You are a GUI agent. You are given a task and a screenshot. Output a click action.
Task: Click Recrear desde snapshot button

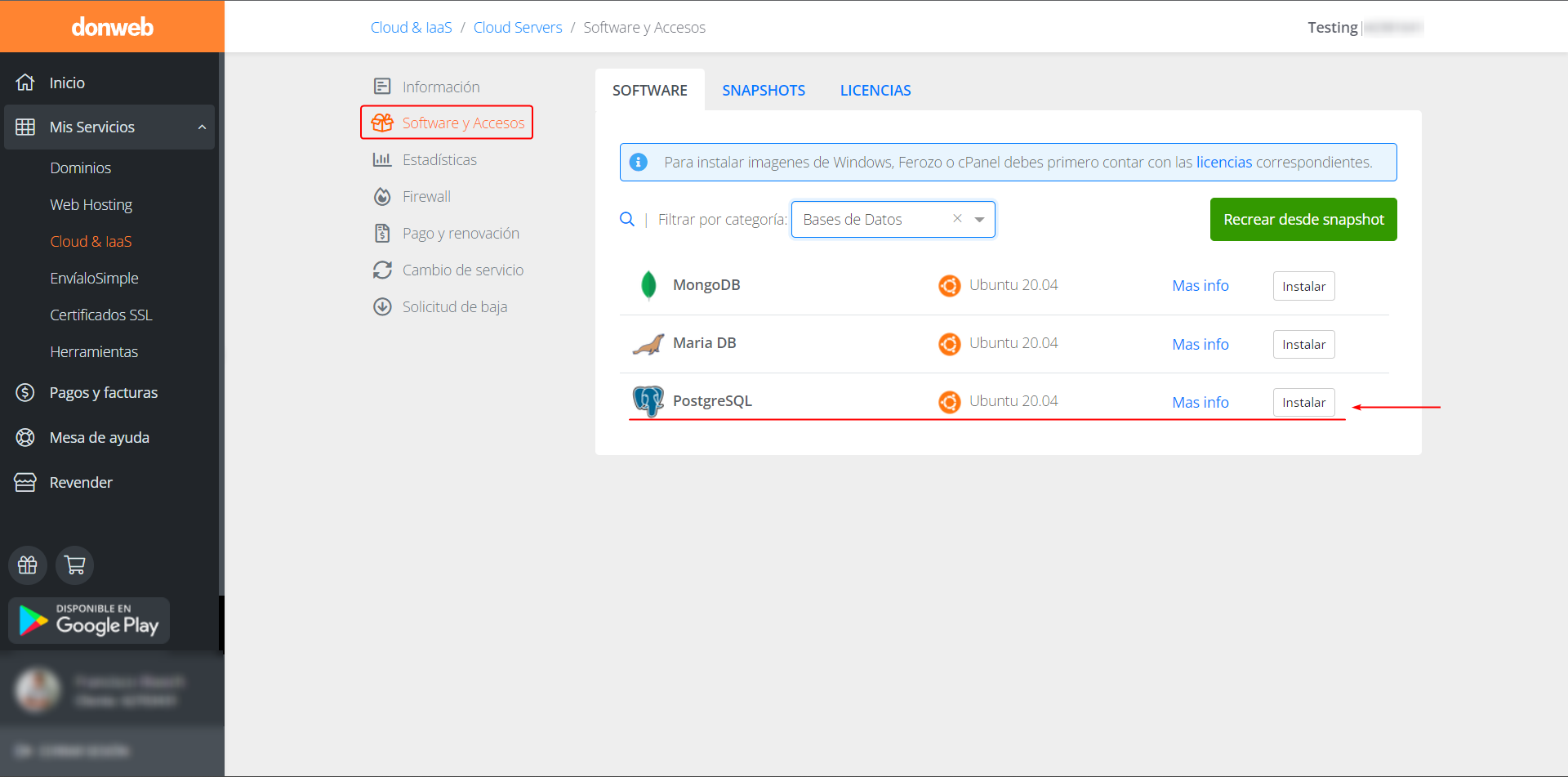click(x=1303, y=219)
